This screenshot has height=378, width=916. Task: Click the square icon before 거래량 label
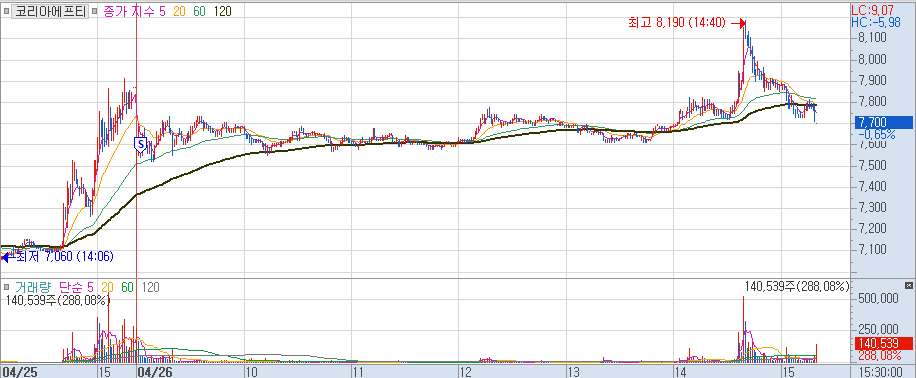tap(7, 287)
